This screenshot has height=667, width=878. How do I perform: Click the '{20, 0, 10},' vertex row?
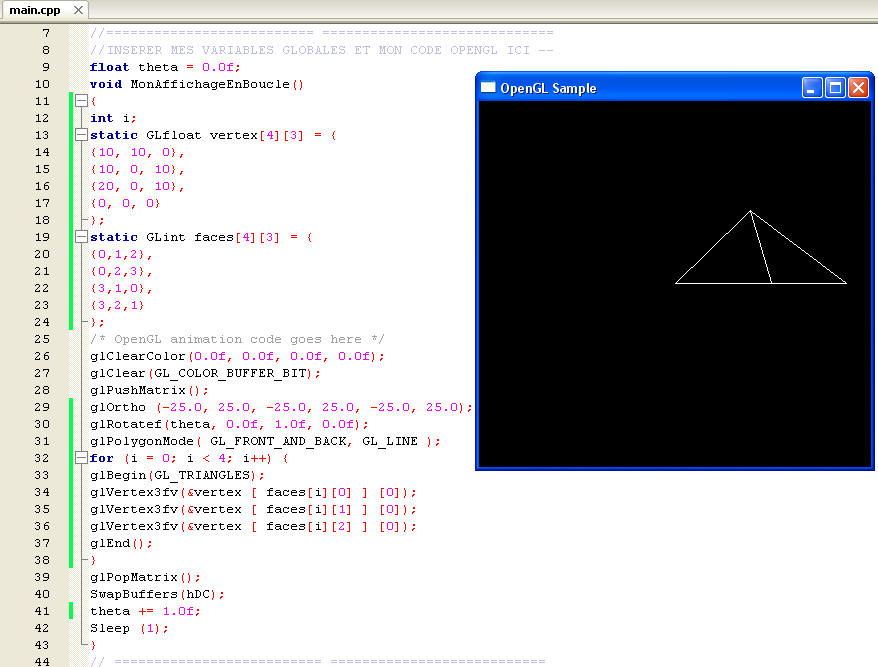coord(137,186)
